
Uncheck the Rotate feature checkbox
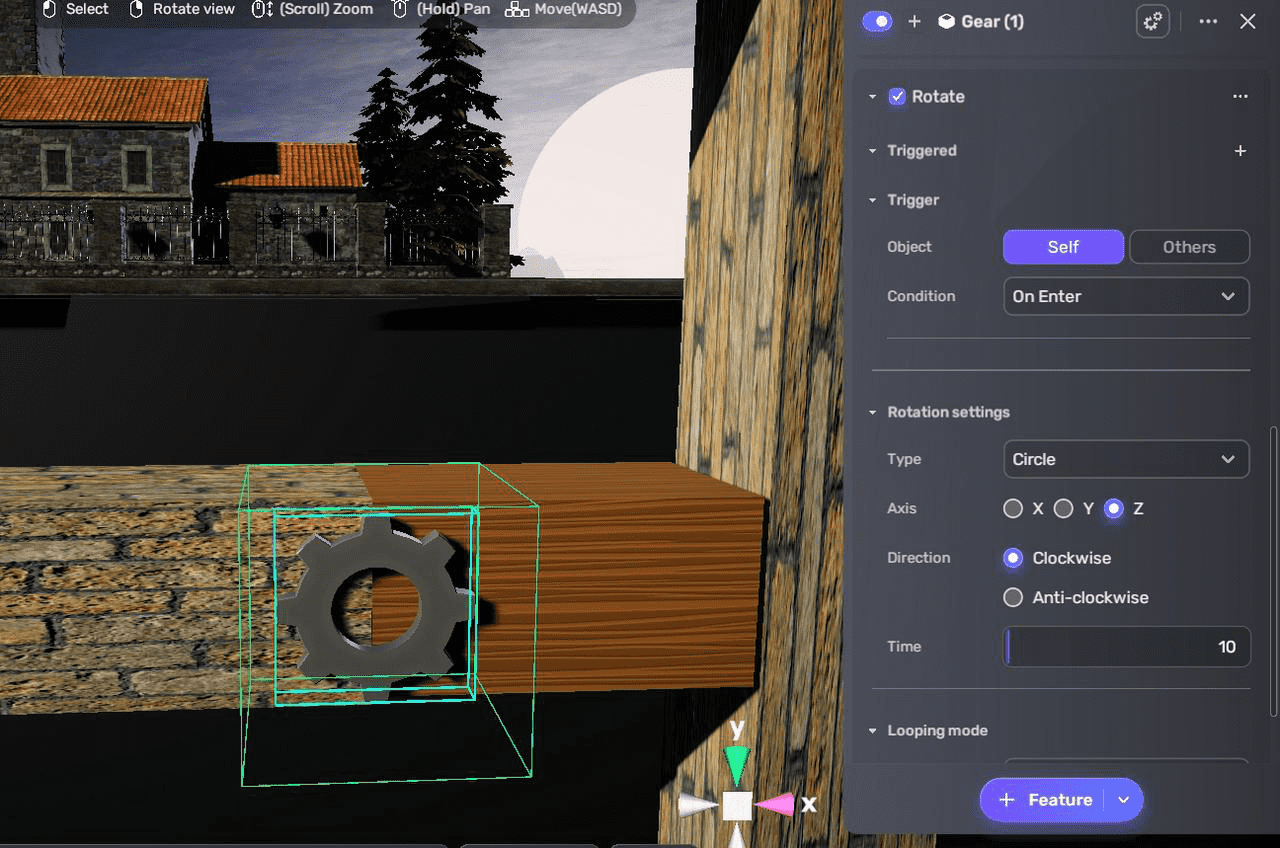coord(897,97)
